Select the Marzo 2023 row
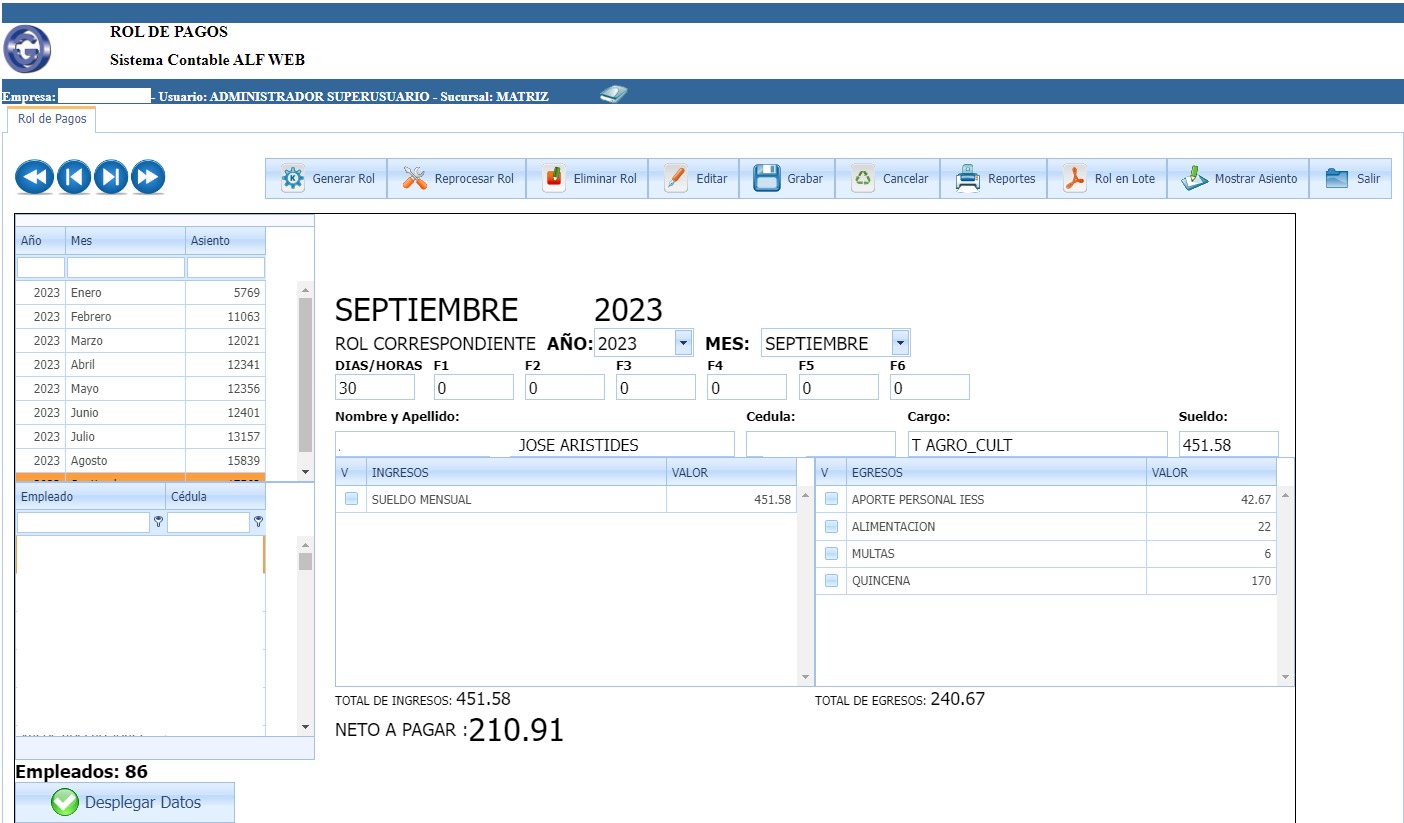 tap(140, 341)
